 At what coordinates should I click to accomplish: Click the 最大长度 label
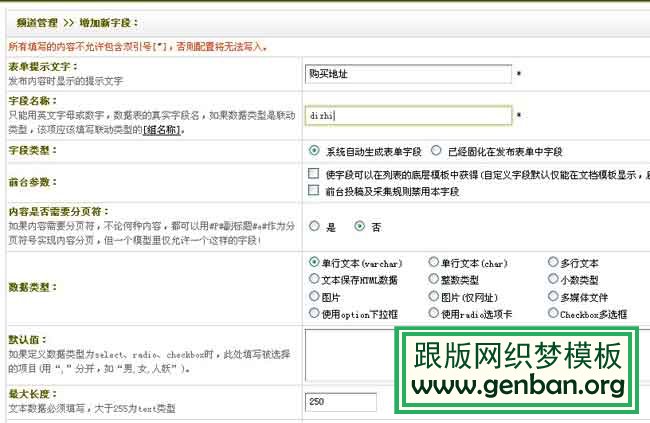tap(32, 394)
